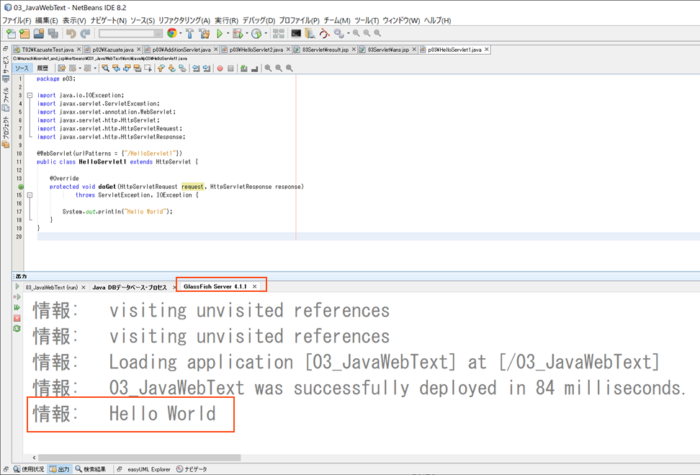Open the 検索結果 bottom panel button
The image size is (700, 475).
(x=91, y=469)
